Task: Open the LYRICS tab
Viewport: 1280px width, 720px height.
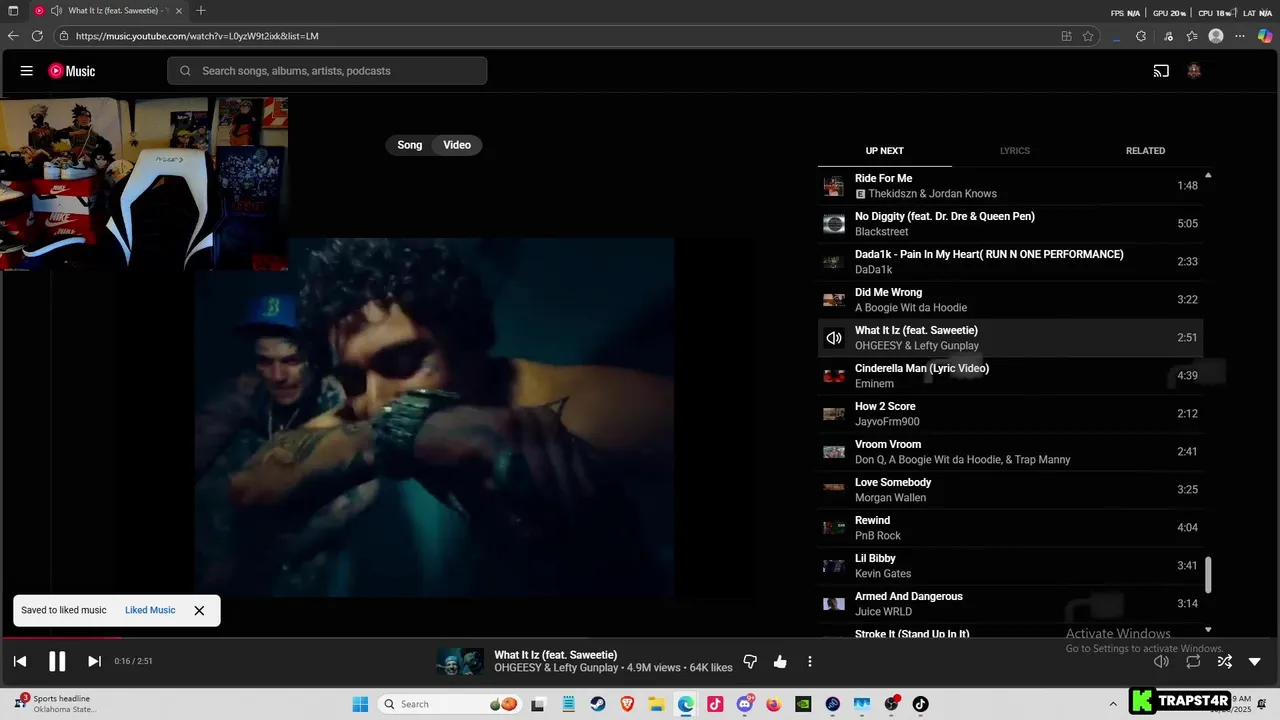Action: coord(1015,151)
